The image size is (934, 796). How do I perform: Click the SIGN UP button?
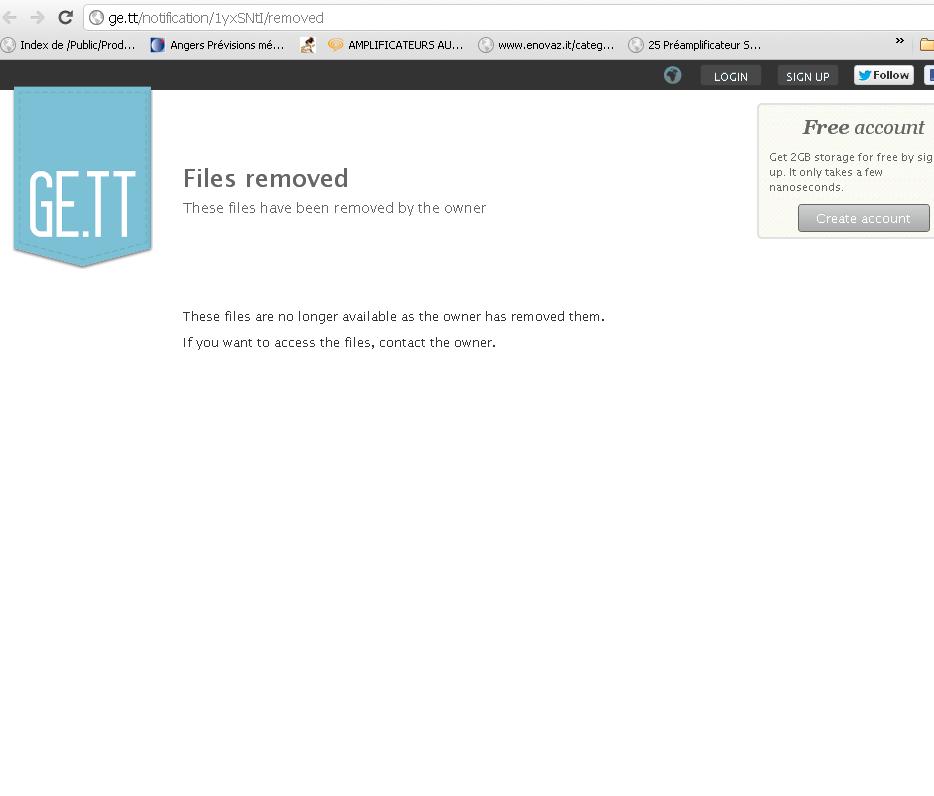click(808, 76)
